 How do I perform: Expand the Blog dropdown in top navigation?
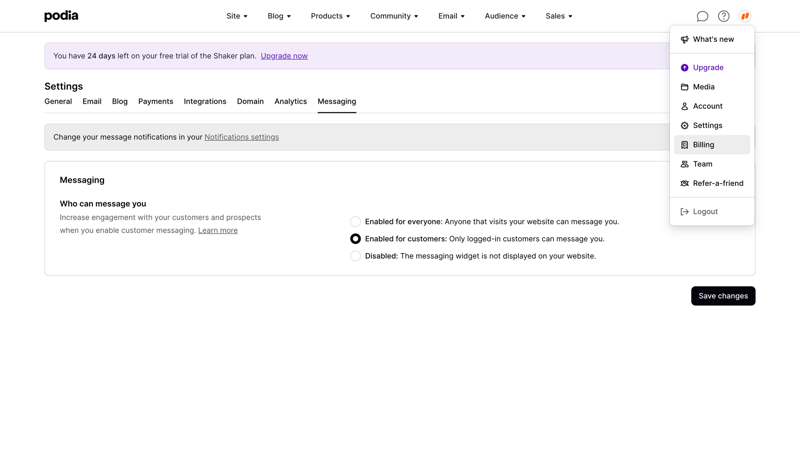pos(279,16)
